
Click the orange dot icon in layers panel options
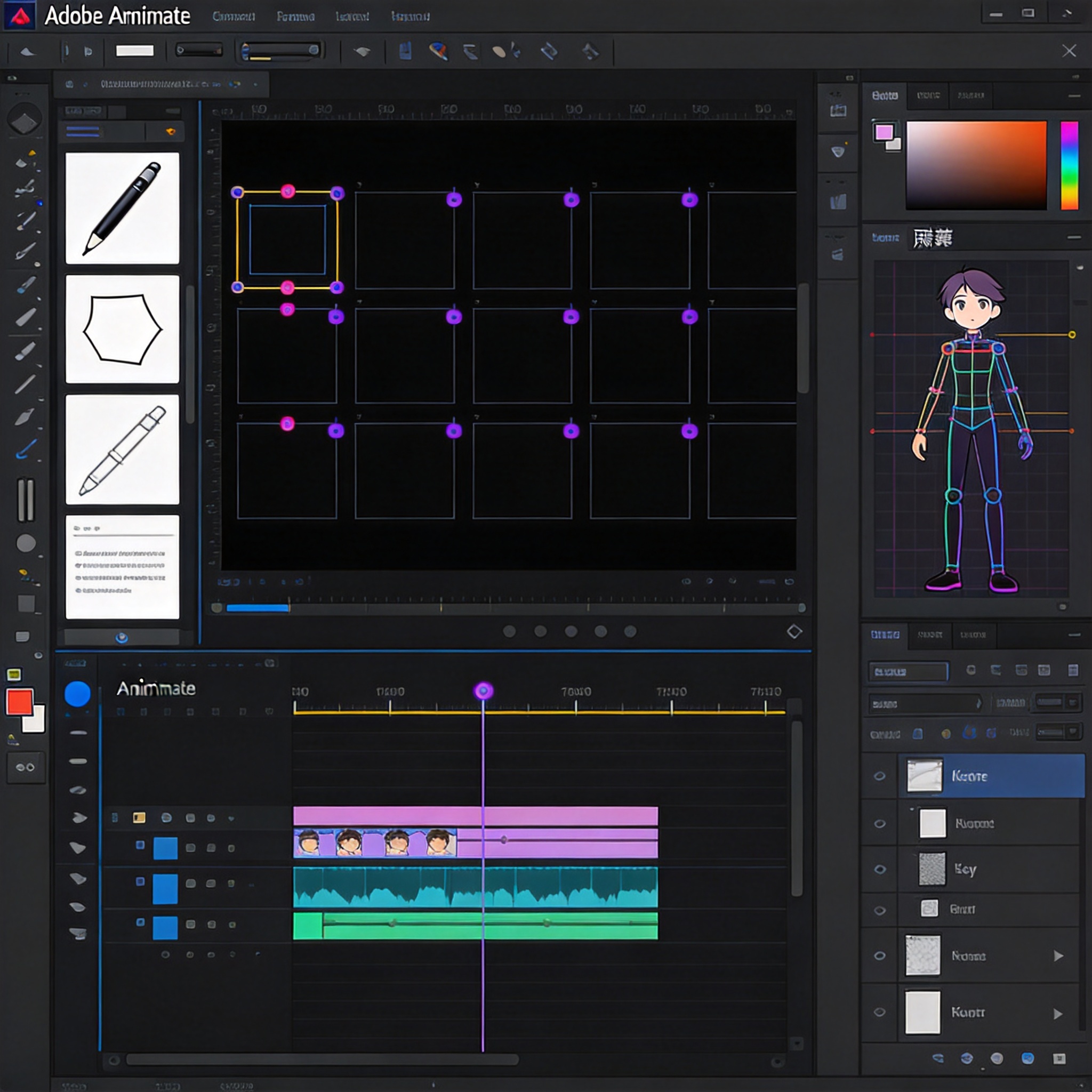[x=946, y=734]
